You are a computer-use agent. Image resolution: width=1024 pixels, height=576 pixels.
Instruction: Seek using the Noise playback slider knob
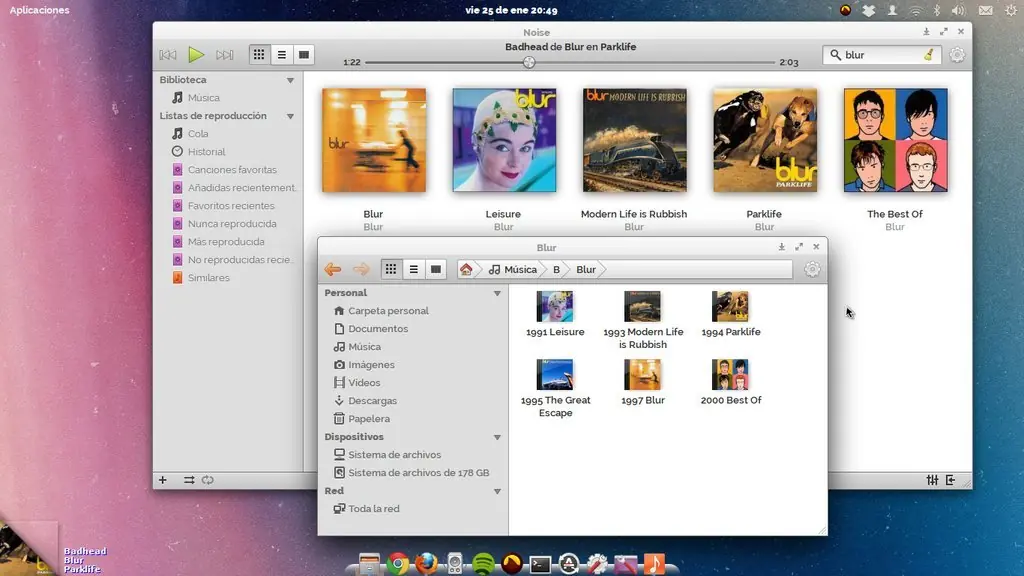pos(529,62)
